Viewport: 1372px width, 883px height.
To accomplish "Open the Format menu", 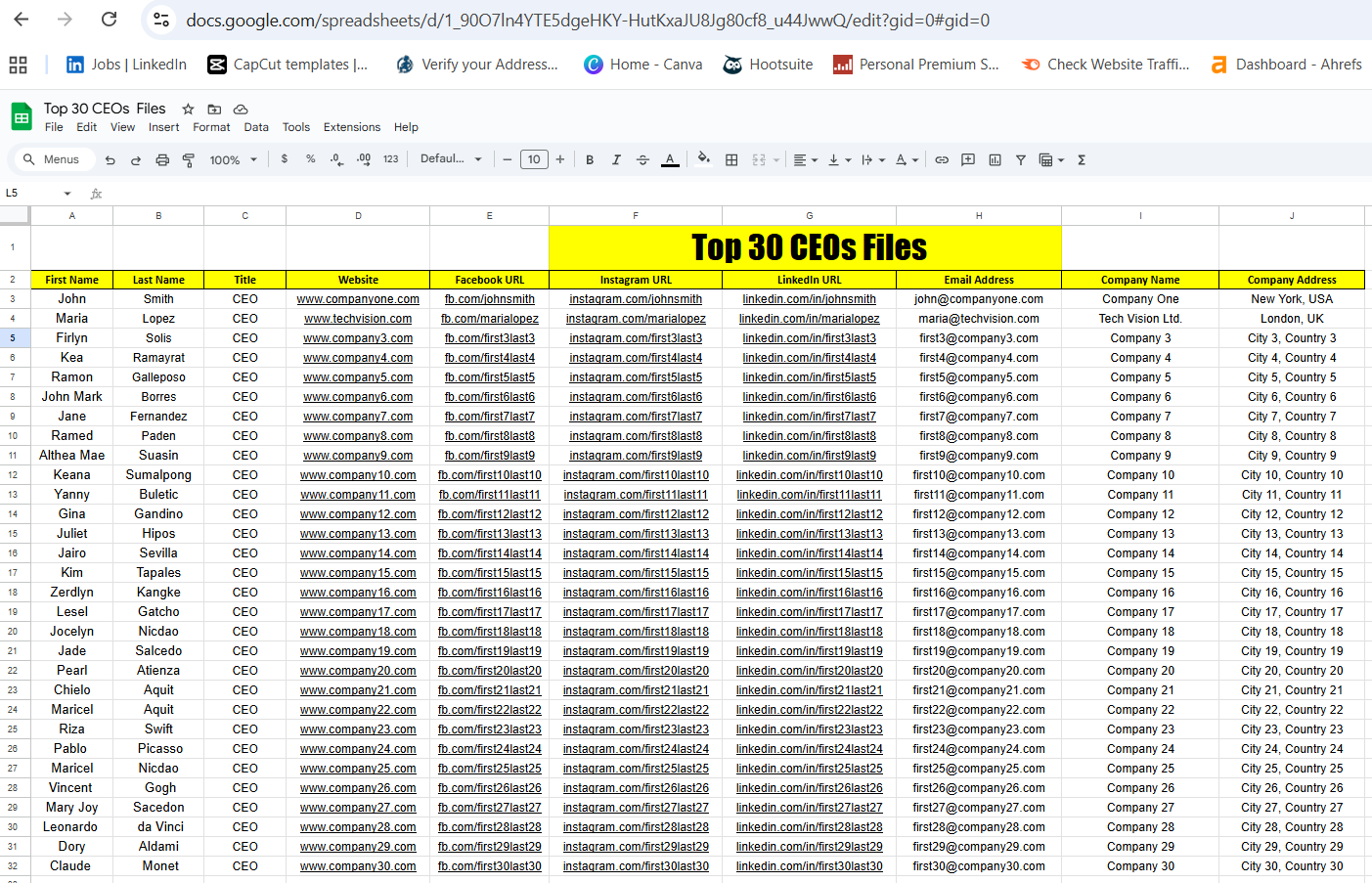I will [x=211, y=127].
